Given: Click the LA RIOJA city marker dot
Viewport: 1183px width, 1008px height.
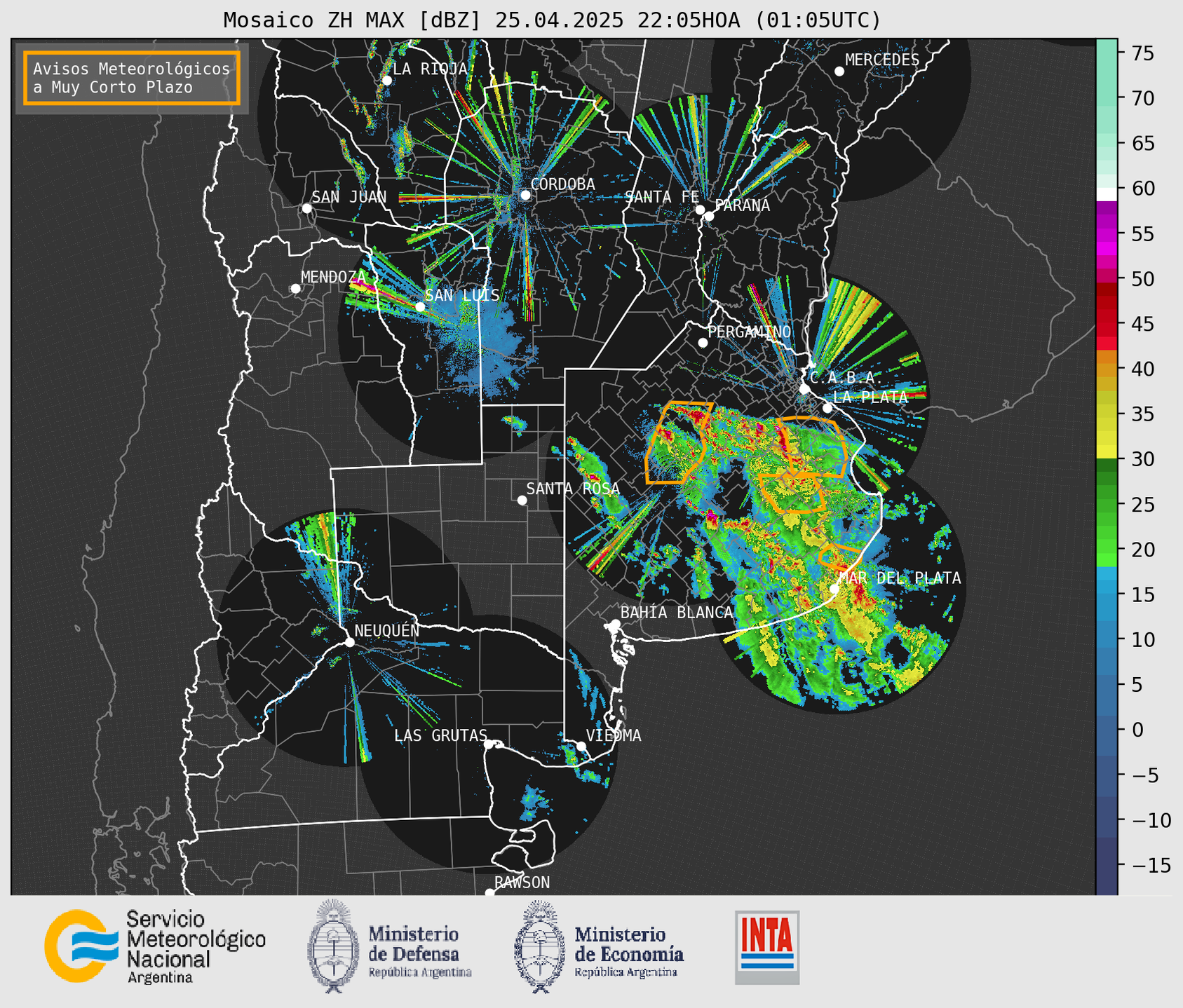Looking at the screenshot, I should (x=386, y=80).
